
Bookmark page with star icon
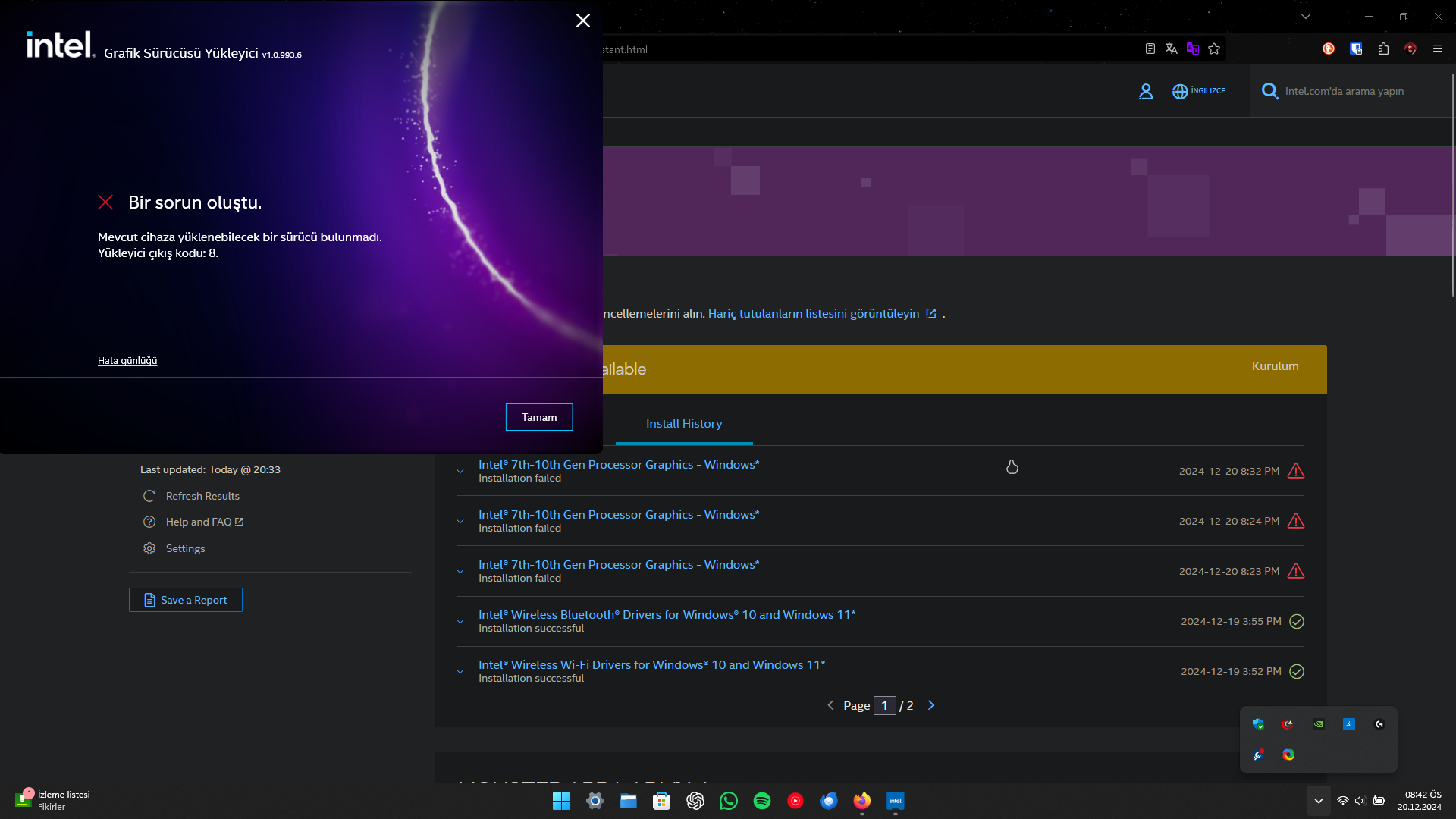click(1214, 49)
